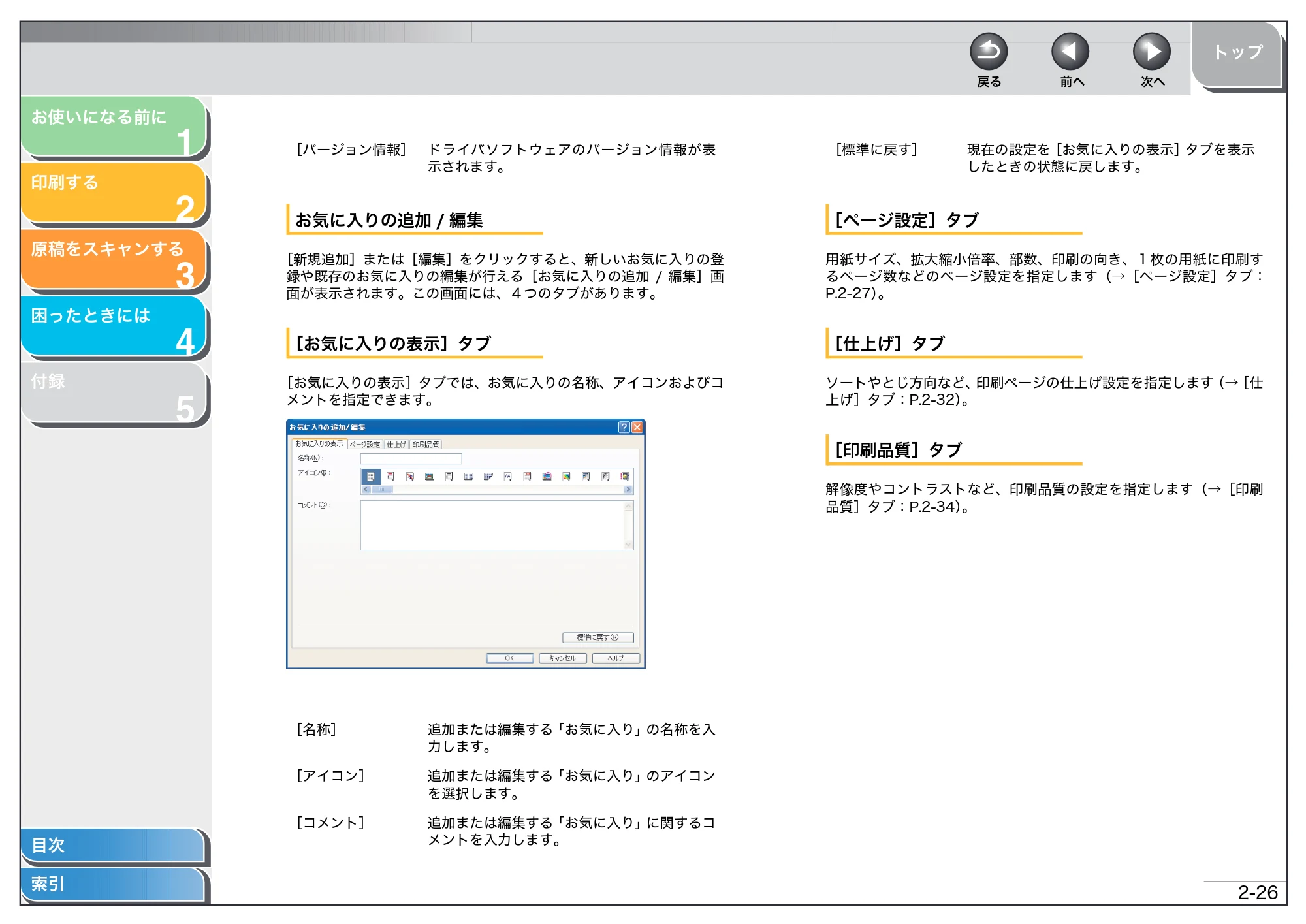Screen dimensions: 1306x924
Task: Click the タブ : P.2-34) reference text
Action: (919, 506)
